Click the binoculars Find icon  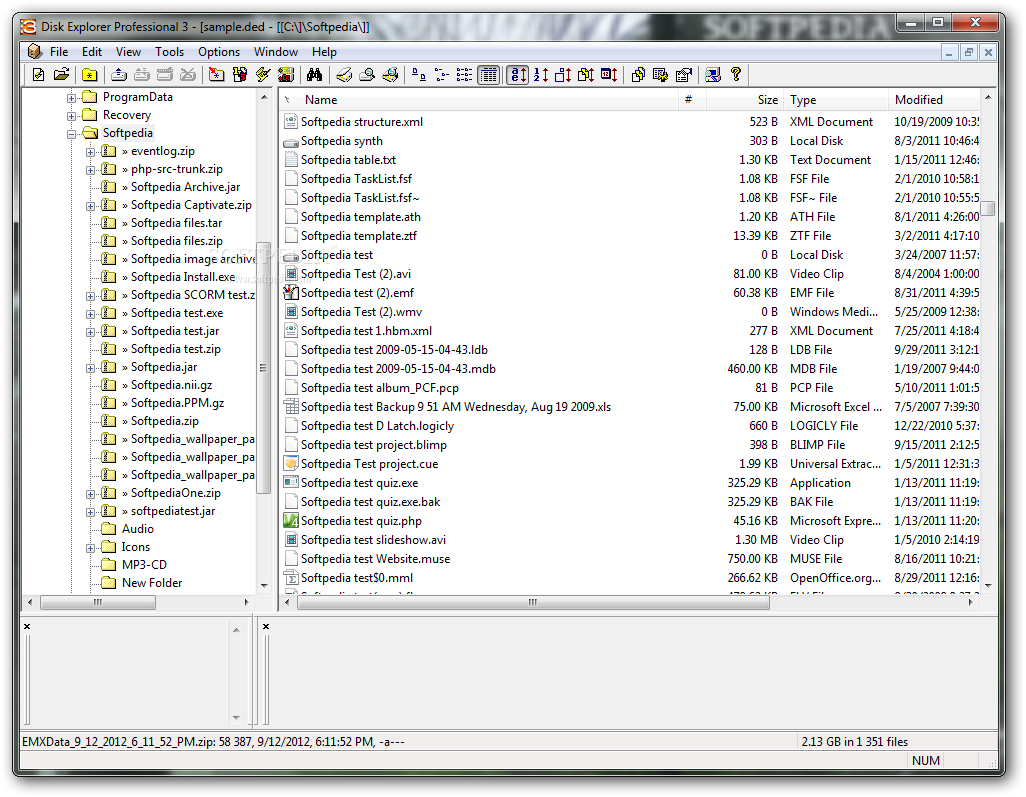click(x=314, y=75)
